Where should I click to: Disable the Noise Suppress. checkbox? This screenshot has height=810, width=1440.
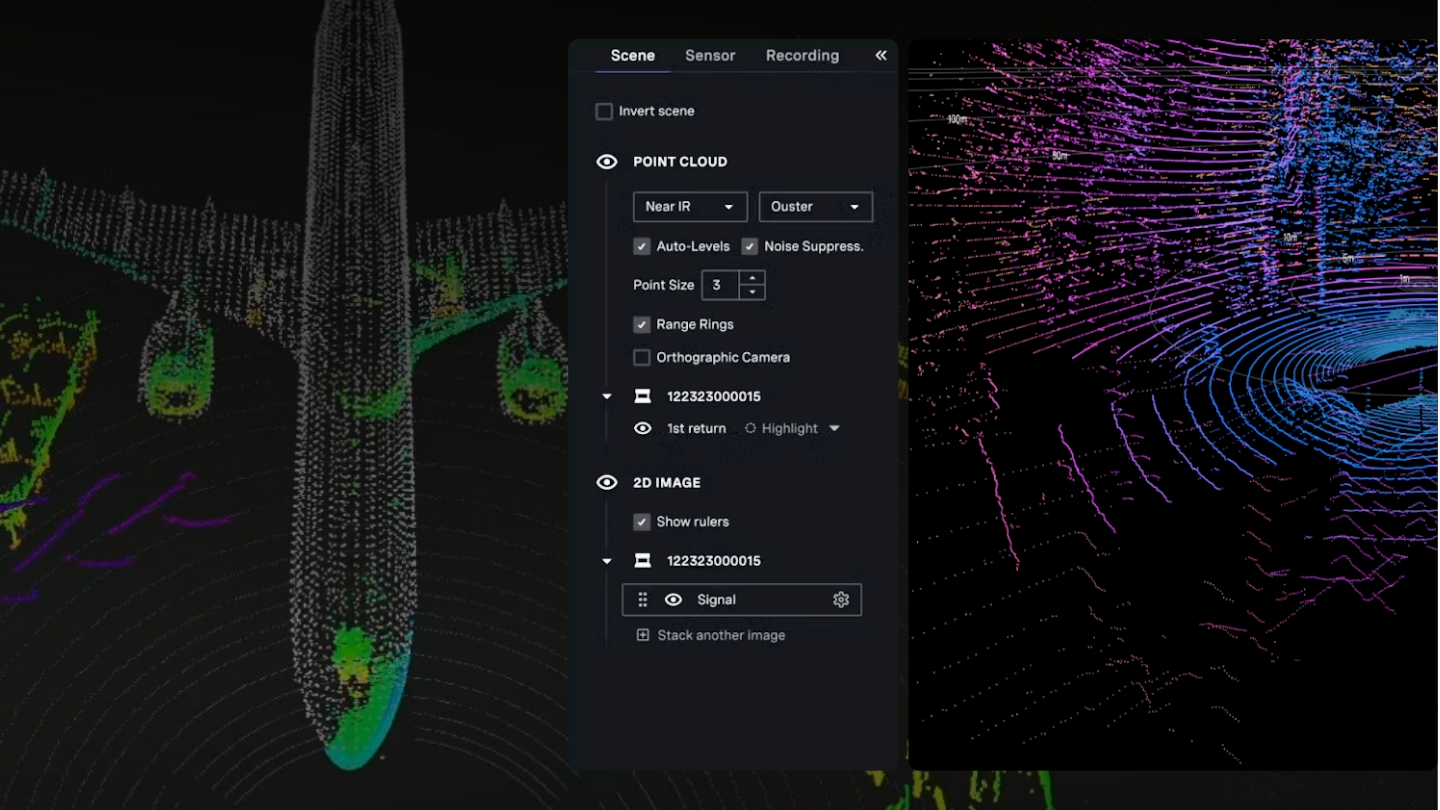click(750, 246)
